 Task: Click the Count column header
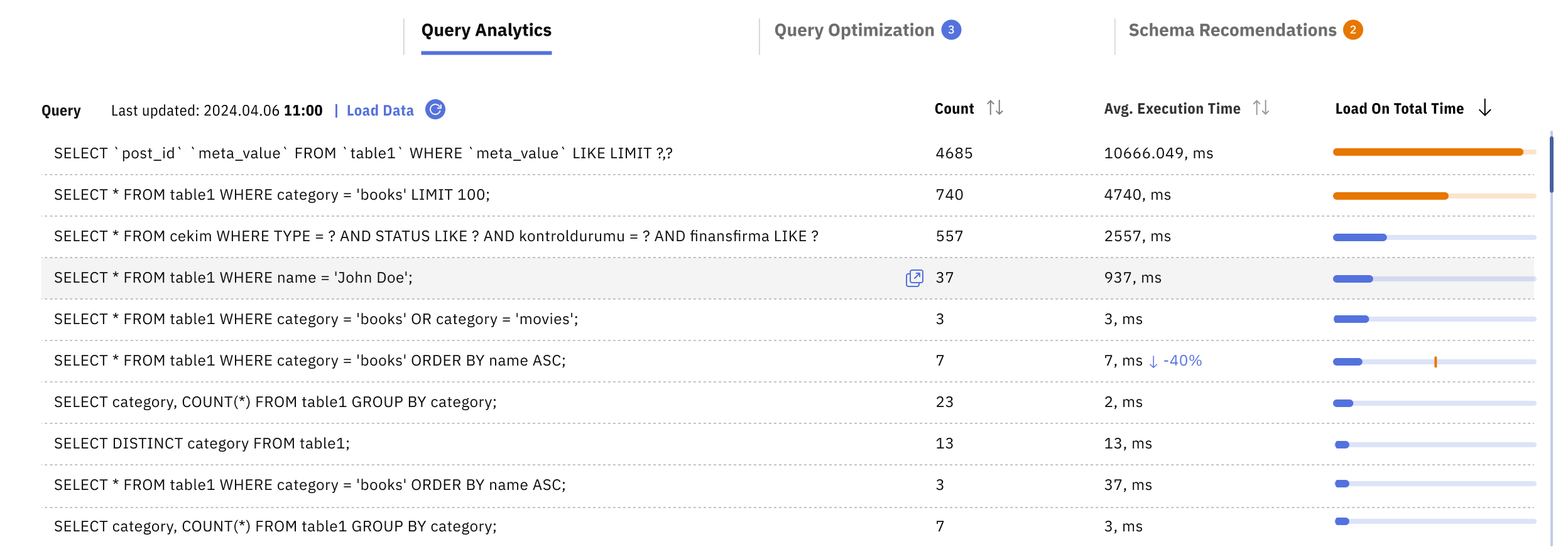coord(954,109)
